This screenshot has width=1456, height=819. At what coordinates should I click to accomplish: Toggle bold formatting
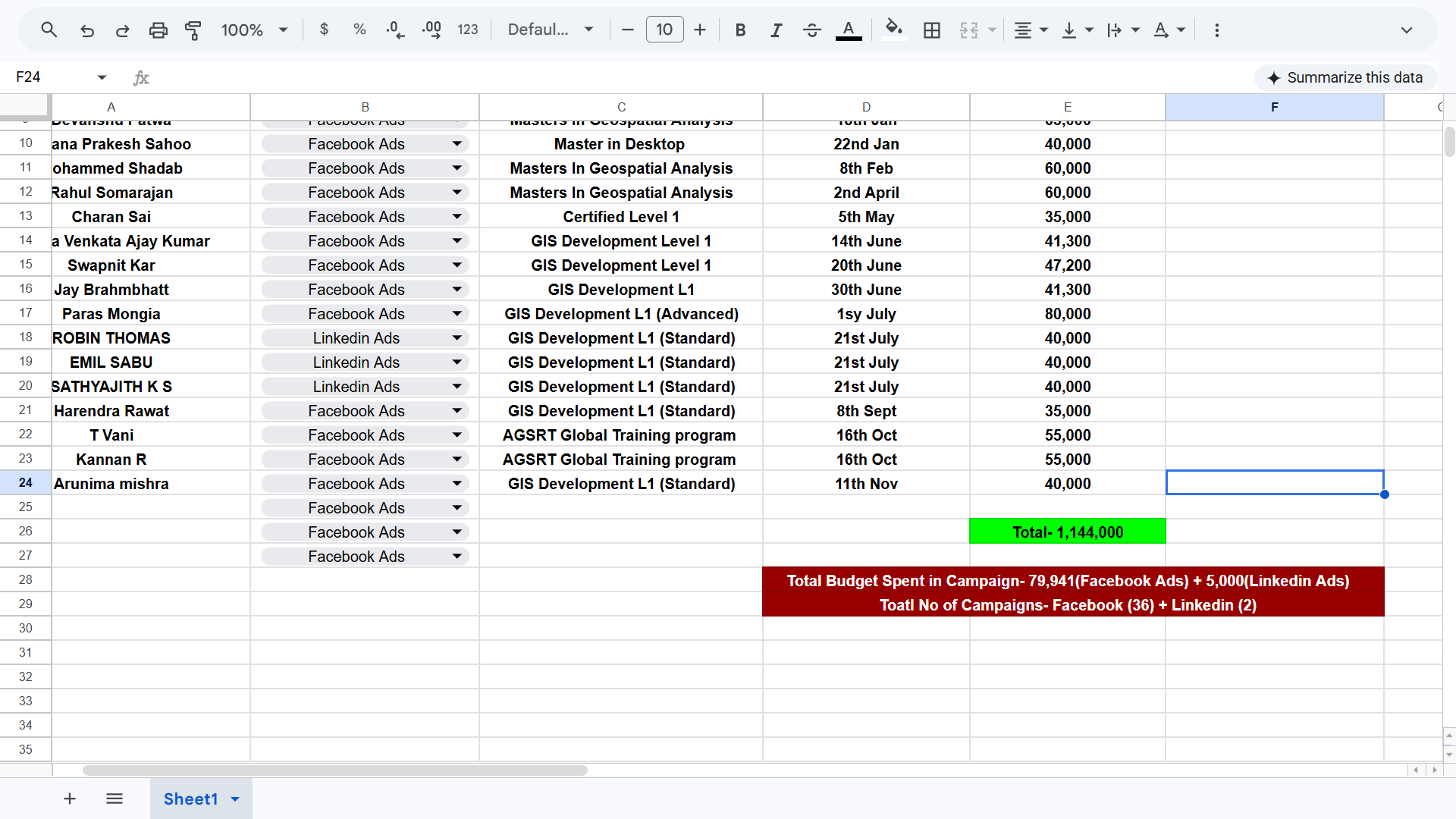click(740, 30)
